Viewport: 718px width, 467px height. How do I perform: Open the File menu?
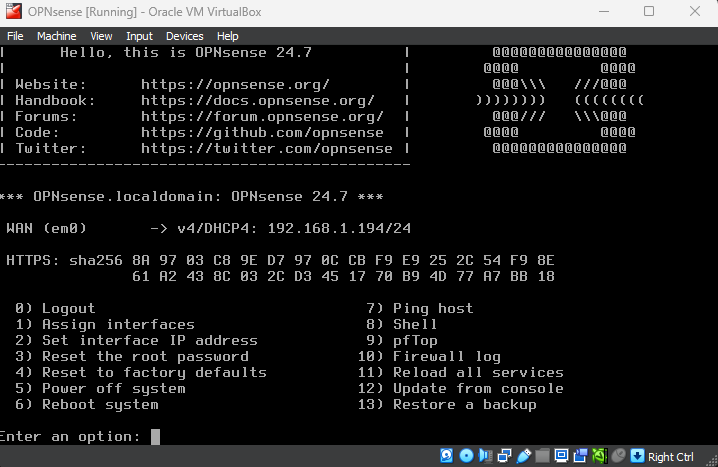(15, 36)
